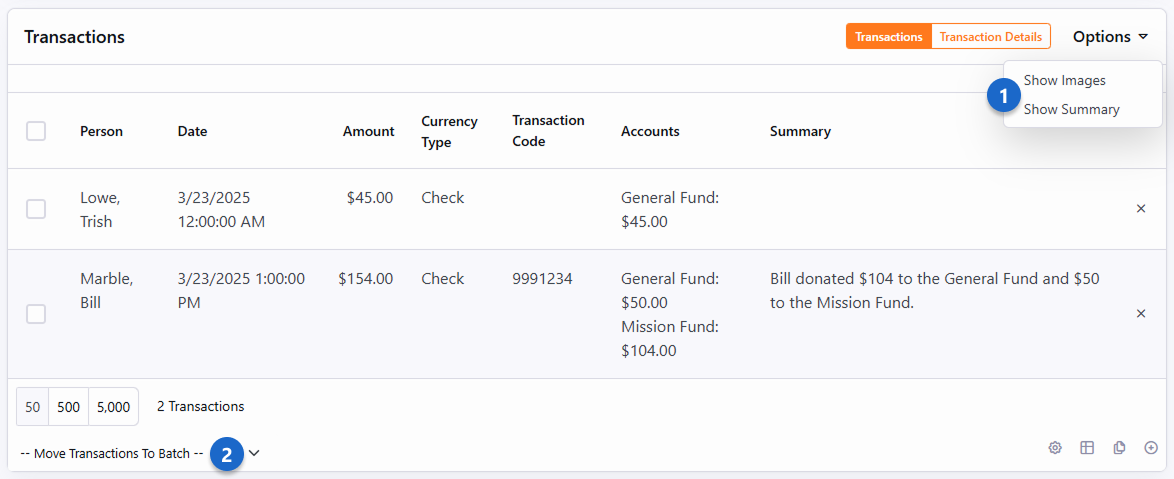Click the add transaction plus icon
Screen dimensions: 1174x479
[1151, 448]
